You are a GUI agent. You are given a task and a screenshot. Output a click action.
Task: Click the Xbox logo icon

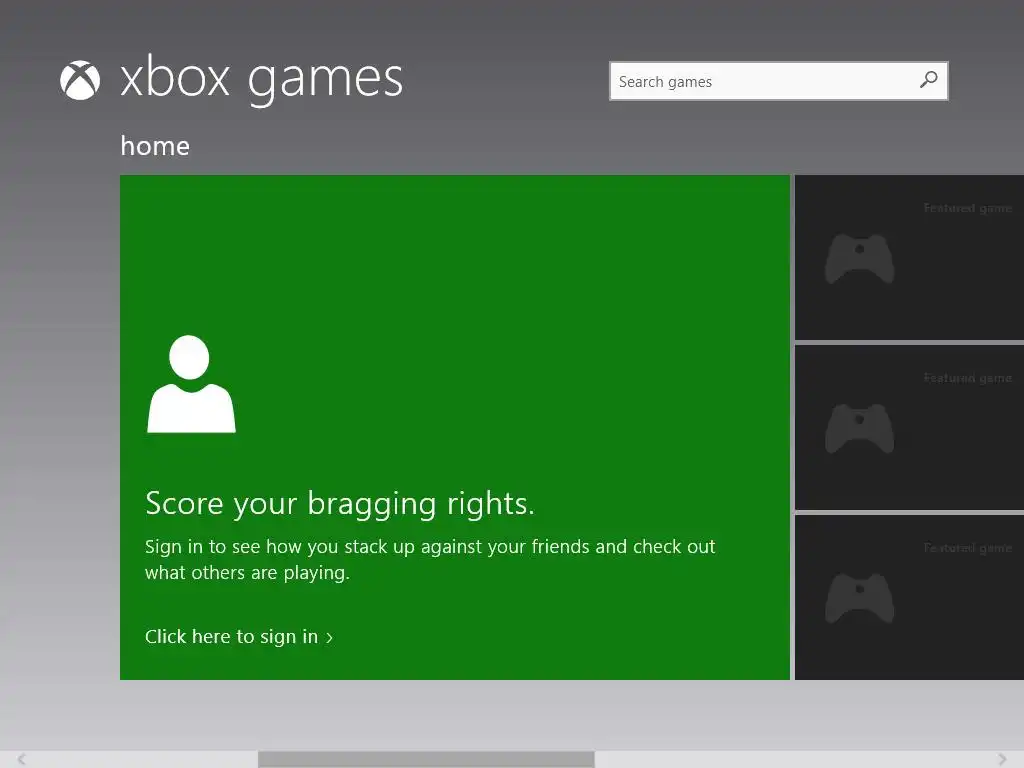tap(80, 80)
